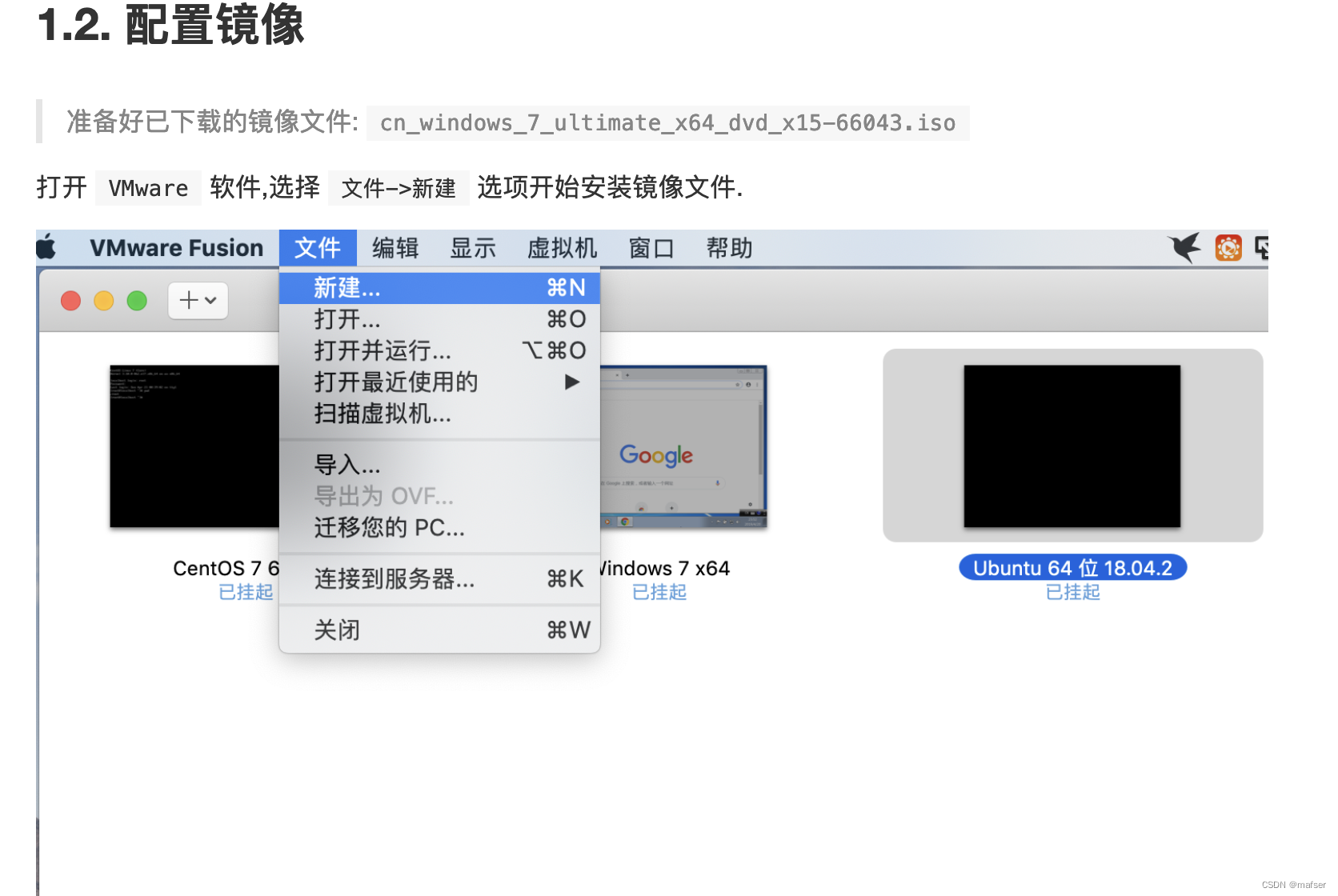
Task: Close the open 文件 menu
Action: point(318,248)
